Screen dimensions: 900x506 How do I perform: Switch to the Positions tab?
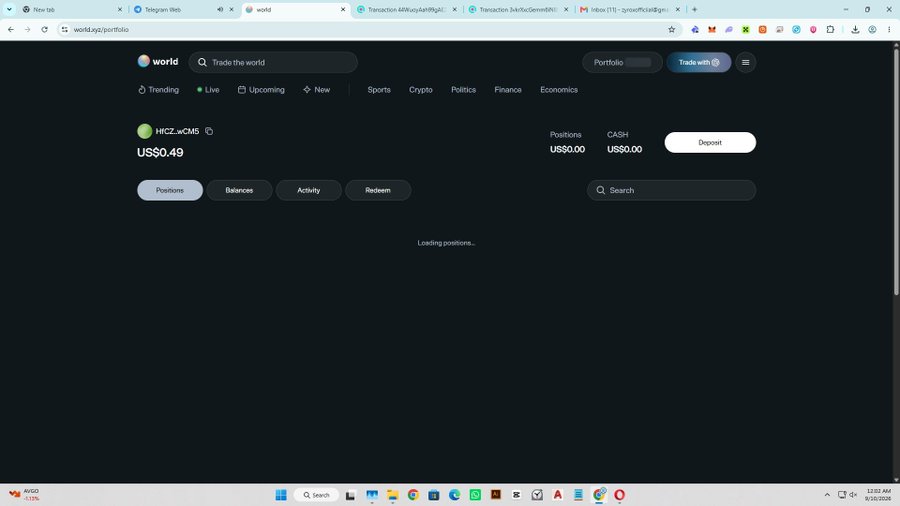tap(170, 190)
